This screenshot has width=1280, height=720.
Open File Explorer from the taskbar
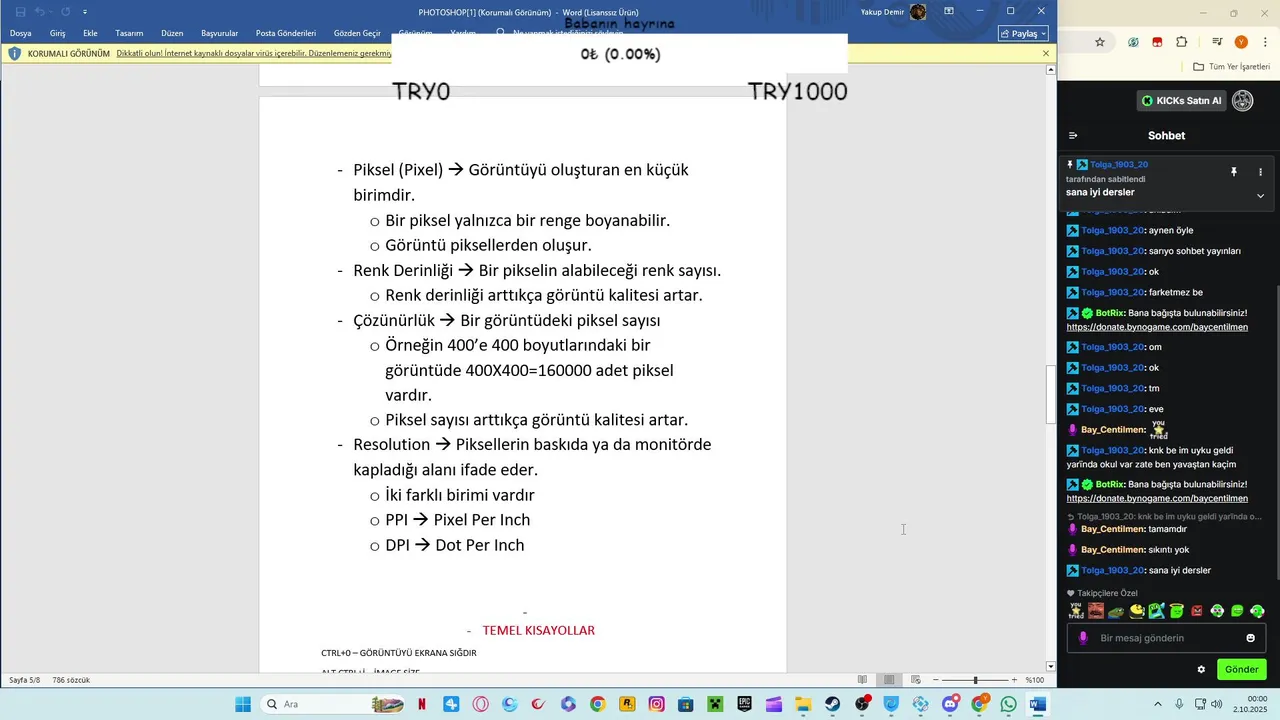[803, 704]
